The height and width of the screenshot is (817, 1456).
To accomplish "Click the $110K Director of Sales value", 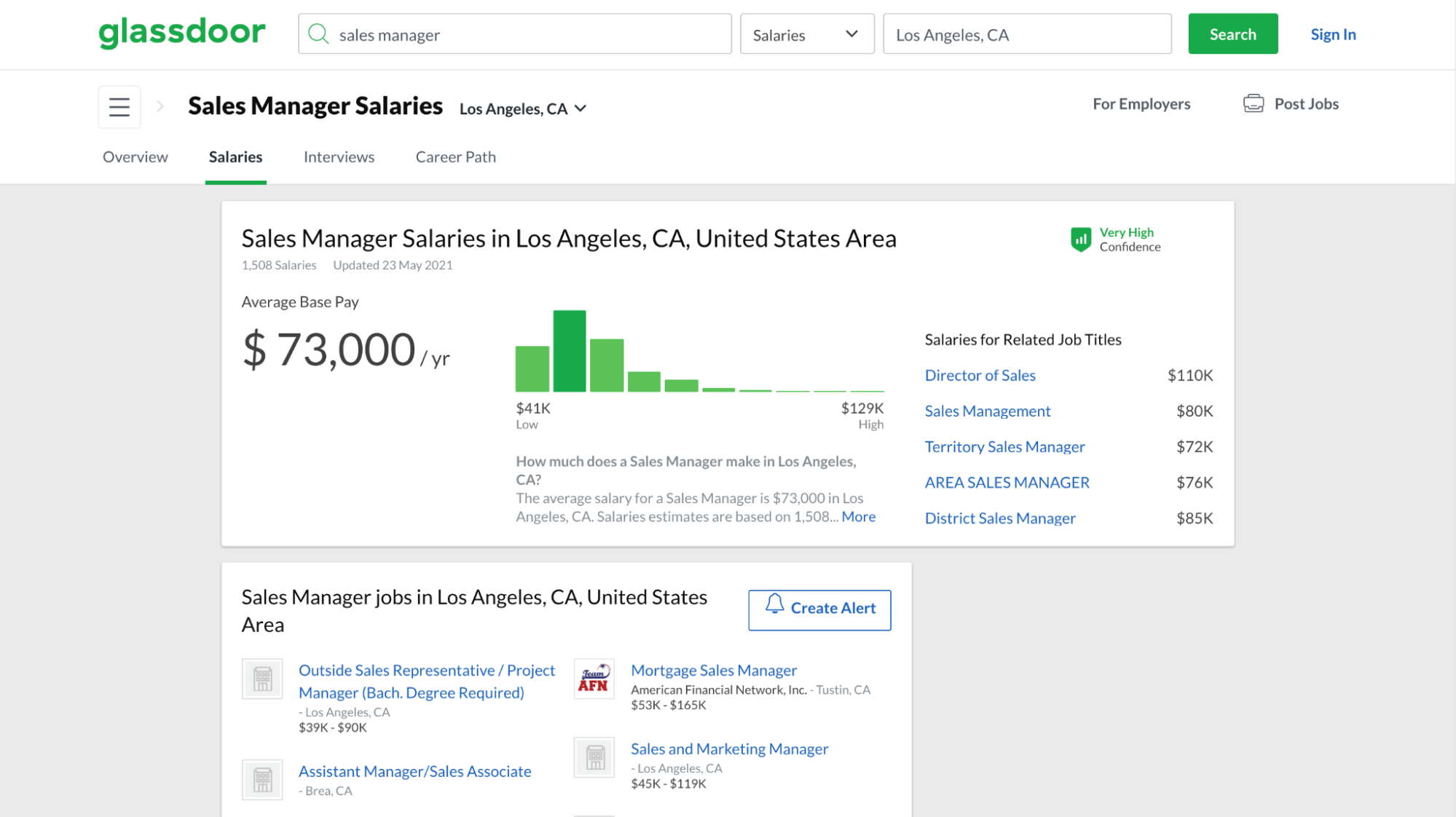I will click(x=1189, y=375).
